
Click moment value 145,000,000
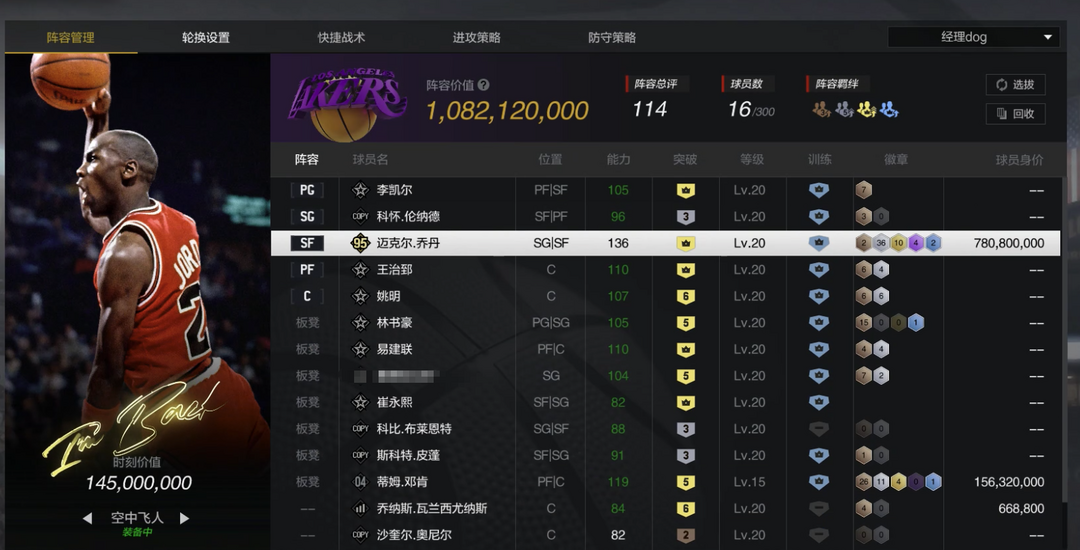pos(138,483)
